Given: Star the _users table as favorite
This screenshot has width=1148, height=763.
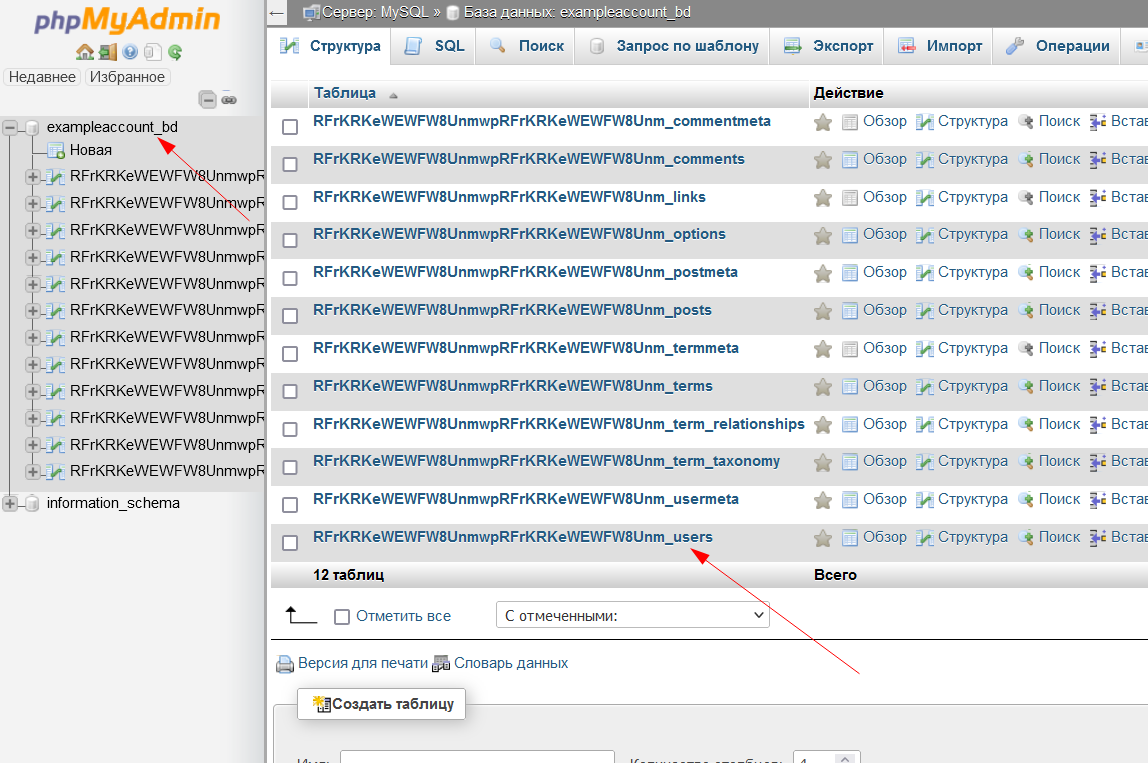Looking at the screenshot, I should pos(823,538).
